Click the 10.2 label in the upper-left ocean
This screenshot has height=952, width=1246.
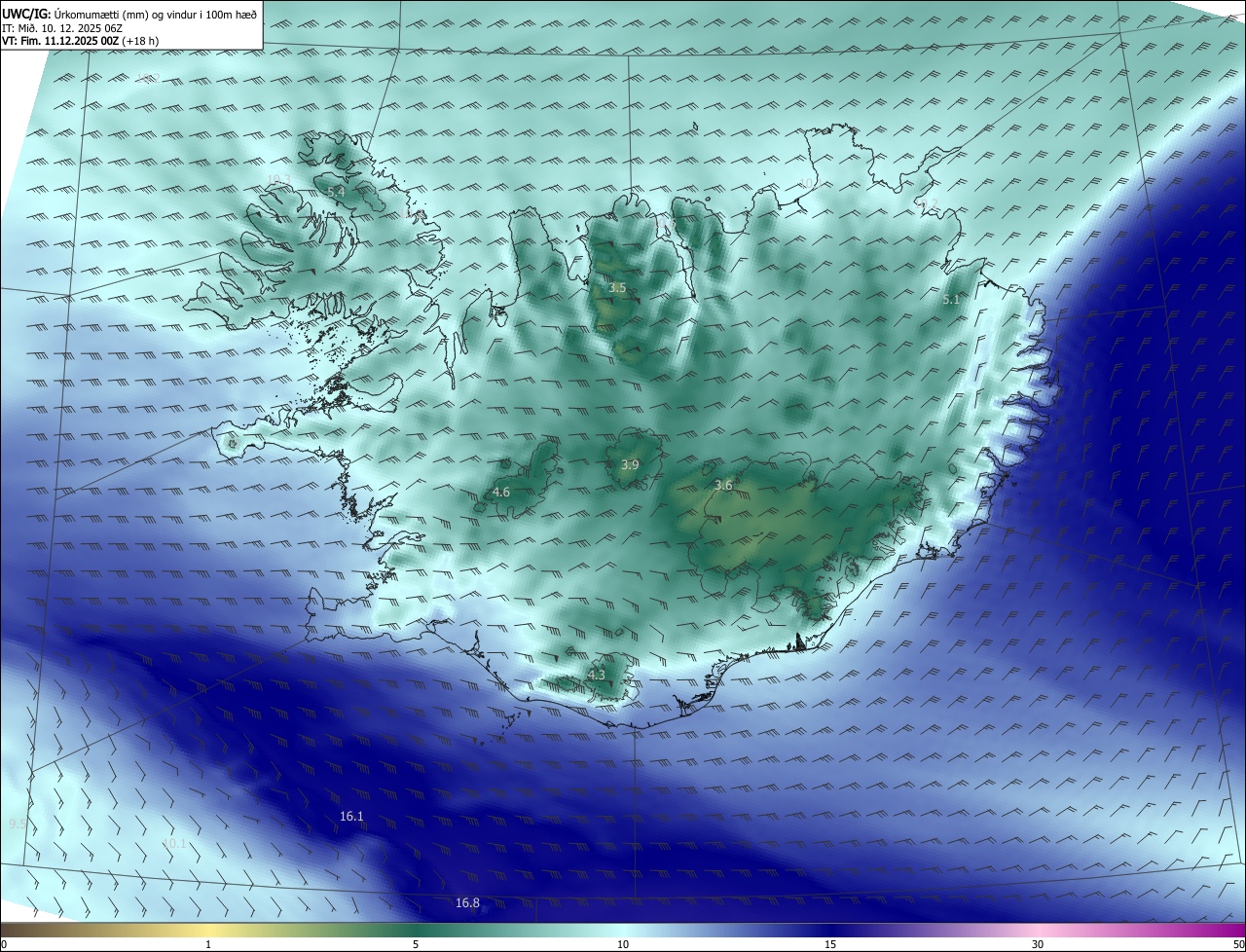(x=148, y=78)
